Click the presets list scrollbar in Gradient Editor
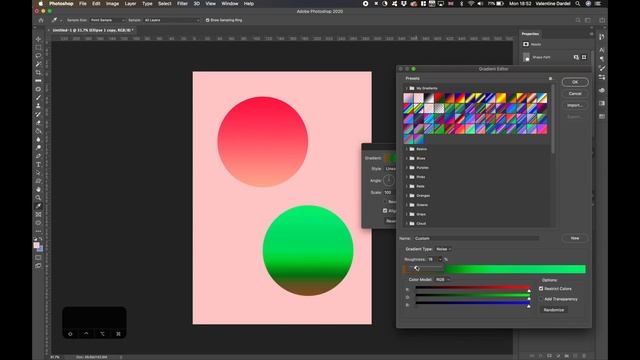 [553, 119]
